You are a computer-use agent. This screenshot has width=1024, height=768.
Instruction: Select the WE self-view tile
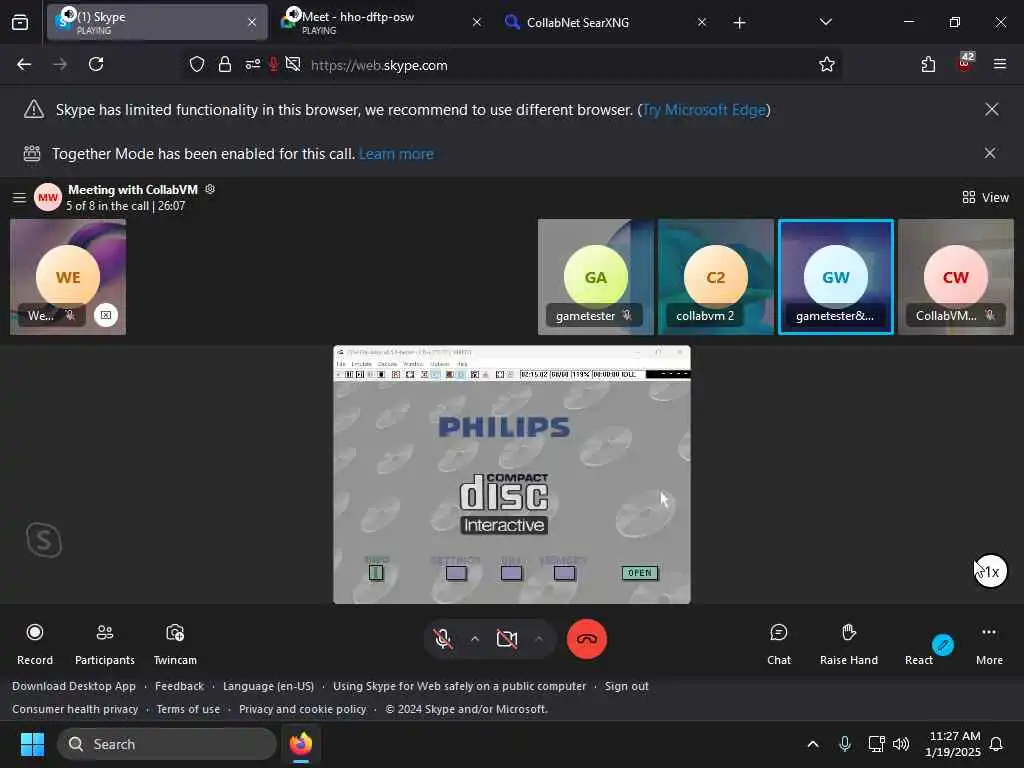point(68,277)
